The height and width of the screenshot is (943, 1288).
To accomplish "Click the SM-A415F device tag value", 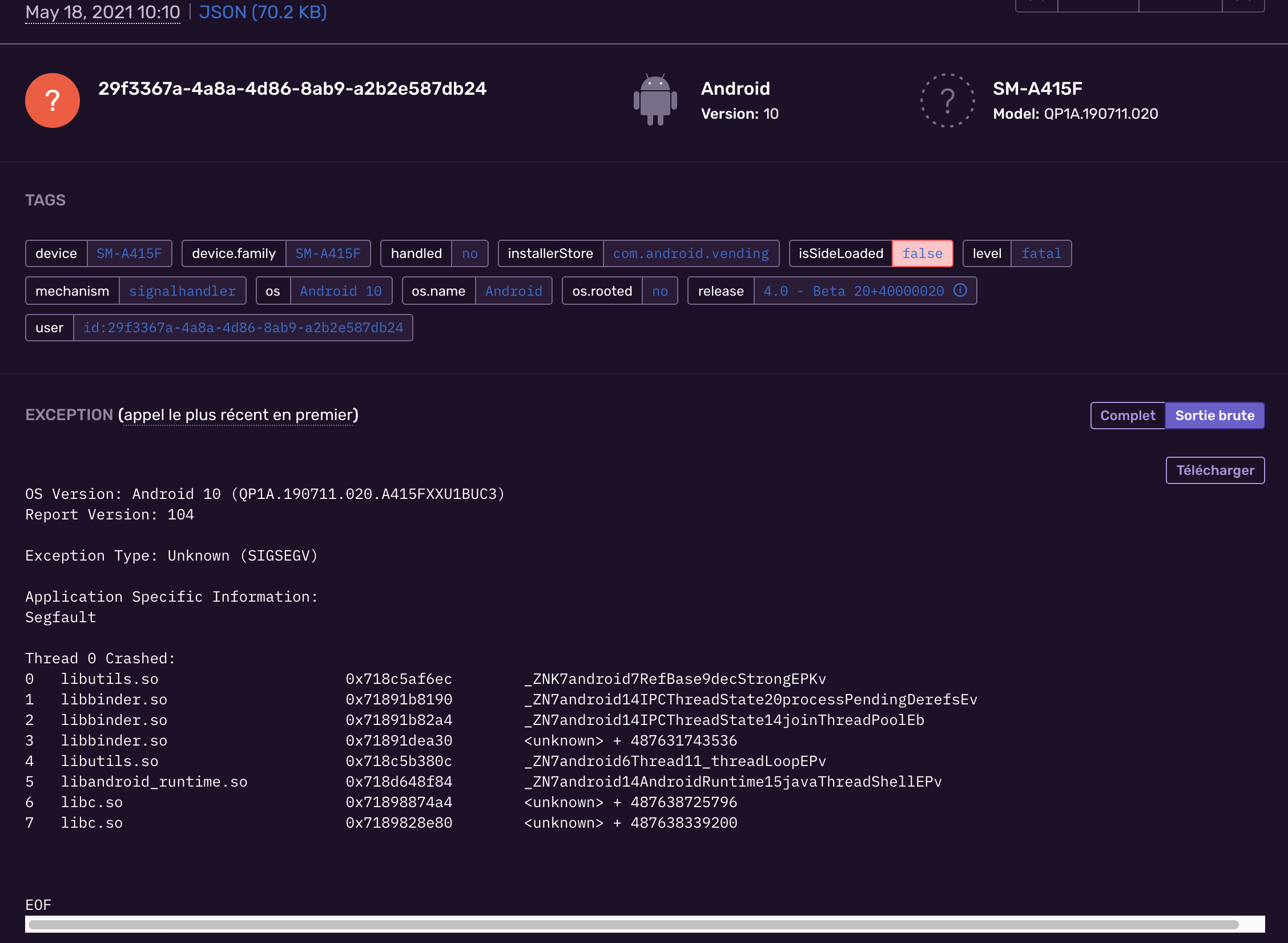I will [129, 253].
